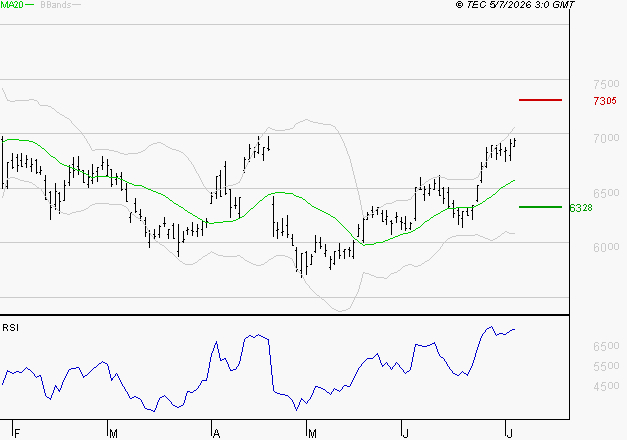
Task: Click the 6500 price axis label in main chart
Action: pos(606,193)
